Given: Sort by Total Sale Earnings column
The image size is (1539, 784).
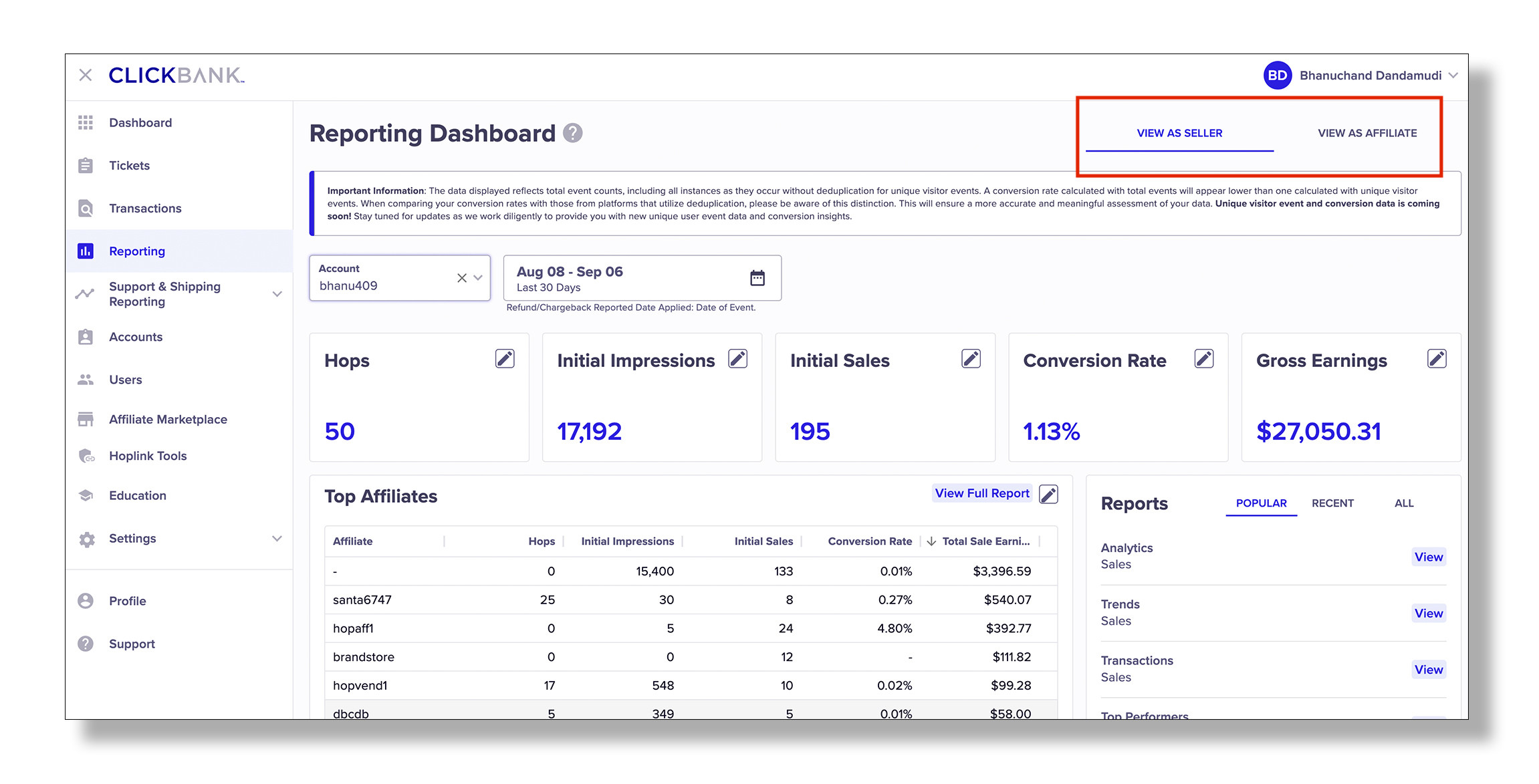Looking at the screenshot, I should tap(985, 541).
